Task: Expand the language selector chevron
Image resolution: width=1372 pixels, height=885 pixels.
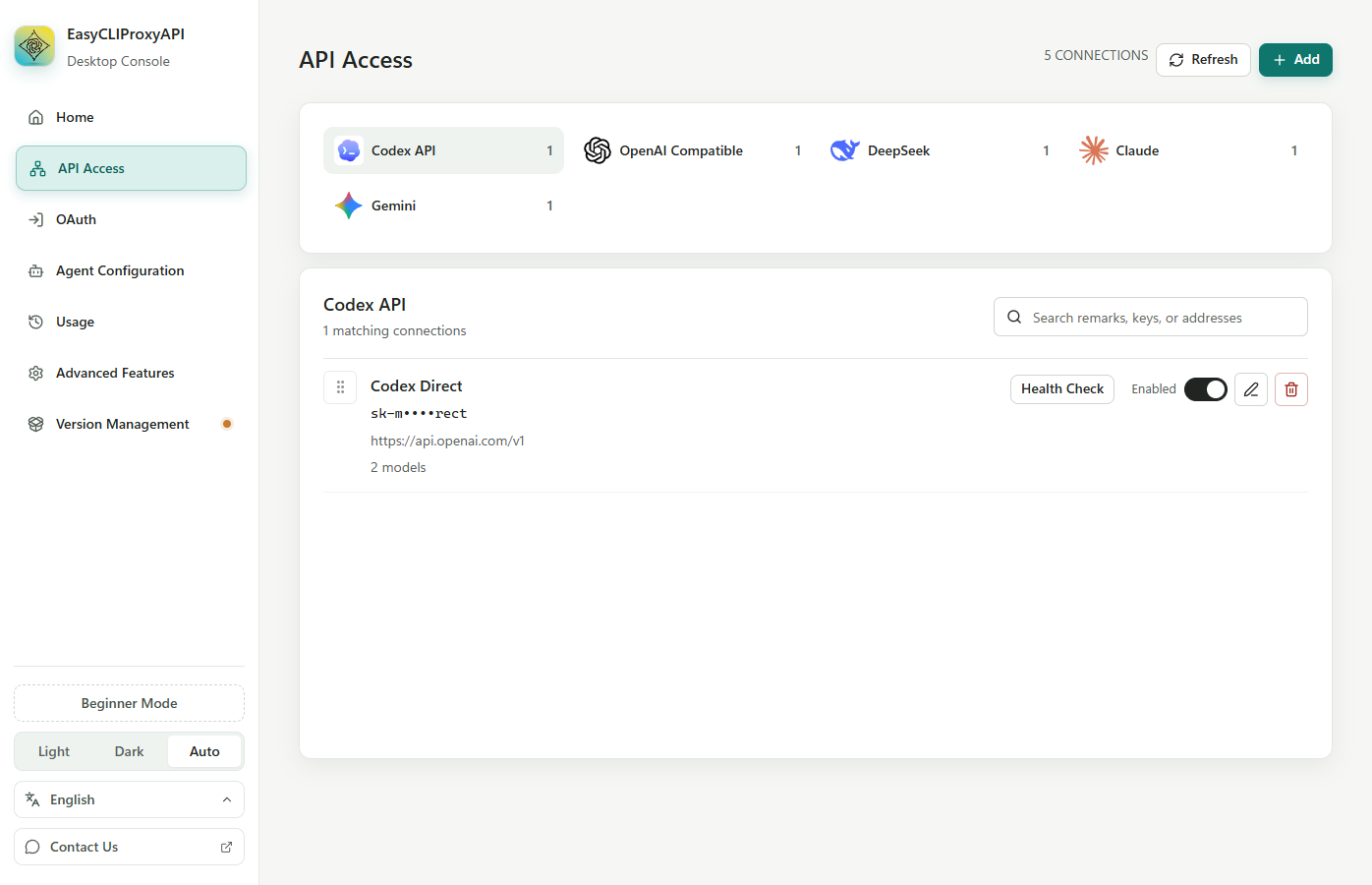Action: tap(227, 799)
